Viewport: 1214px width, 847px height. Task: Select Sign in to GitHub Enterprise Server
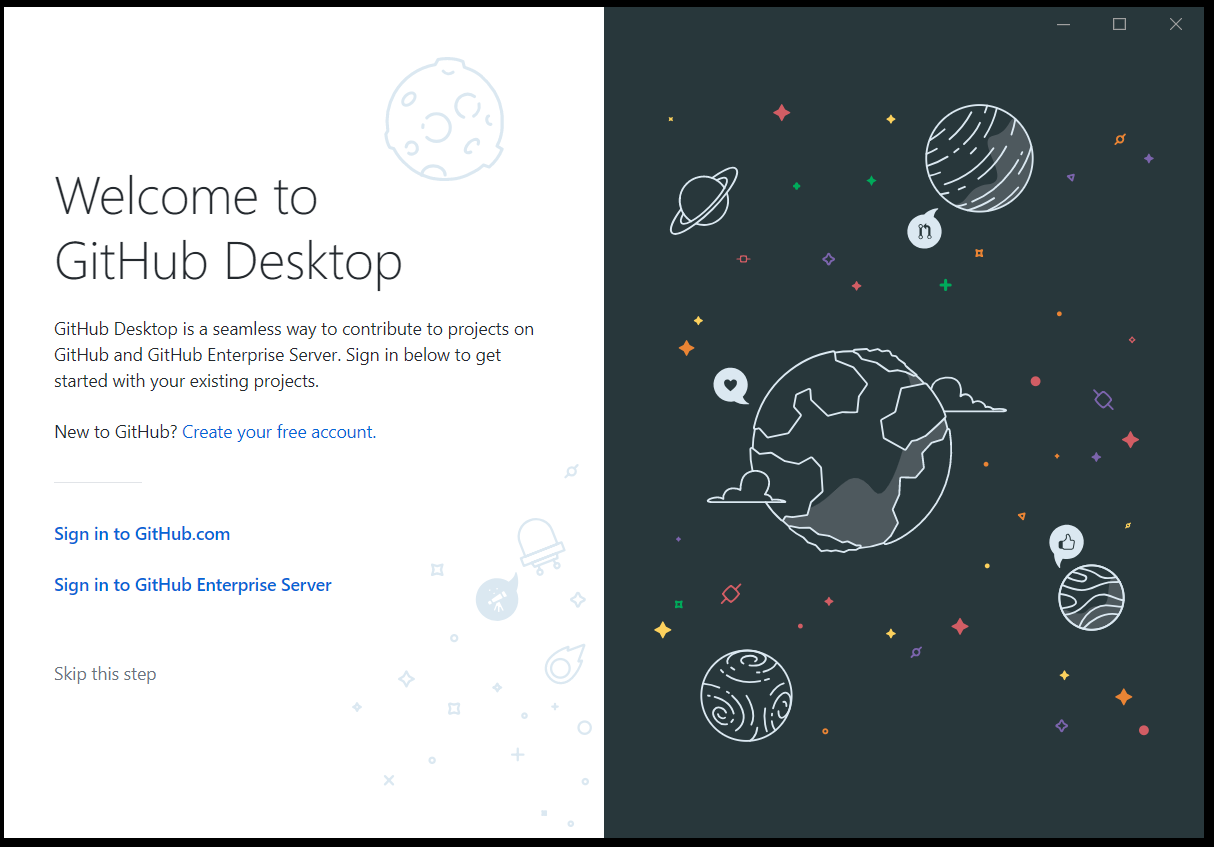(193, 585)
